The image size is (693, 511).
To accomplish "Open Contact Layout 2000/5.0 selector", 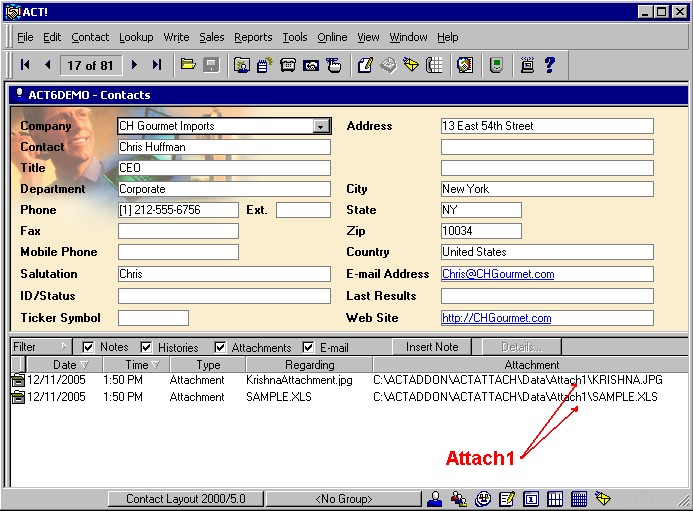I will point(186,499).
